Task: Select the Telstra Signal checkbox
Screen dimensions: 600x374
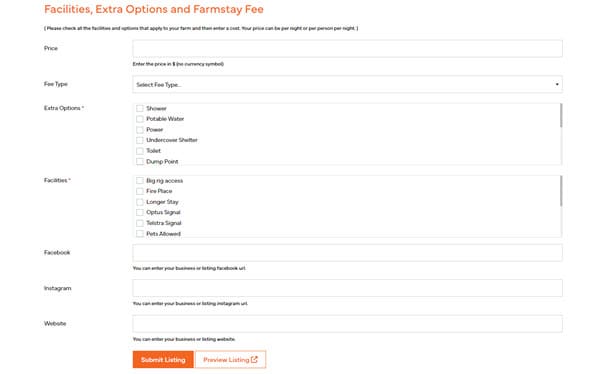Action: coord(140,223)
